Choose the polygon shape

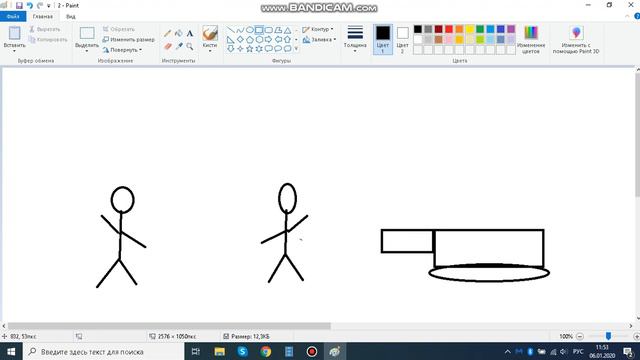[278, 30]
